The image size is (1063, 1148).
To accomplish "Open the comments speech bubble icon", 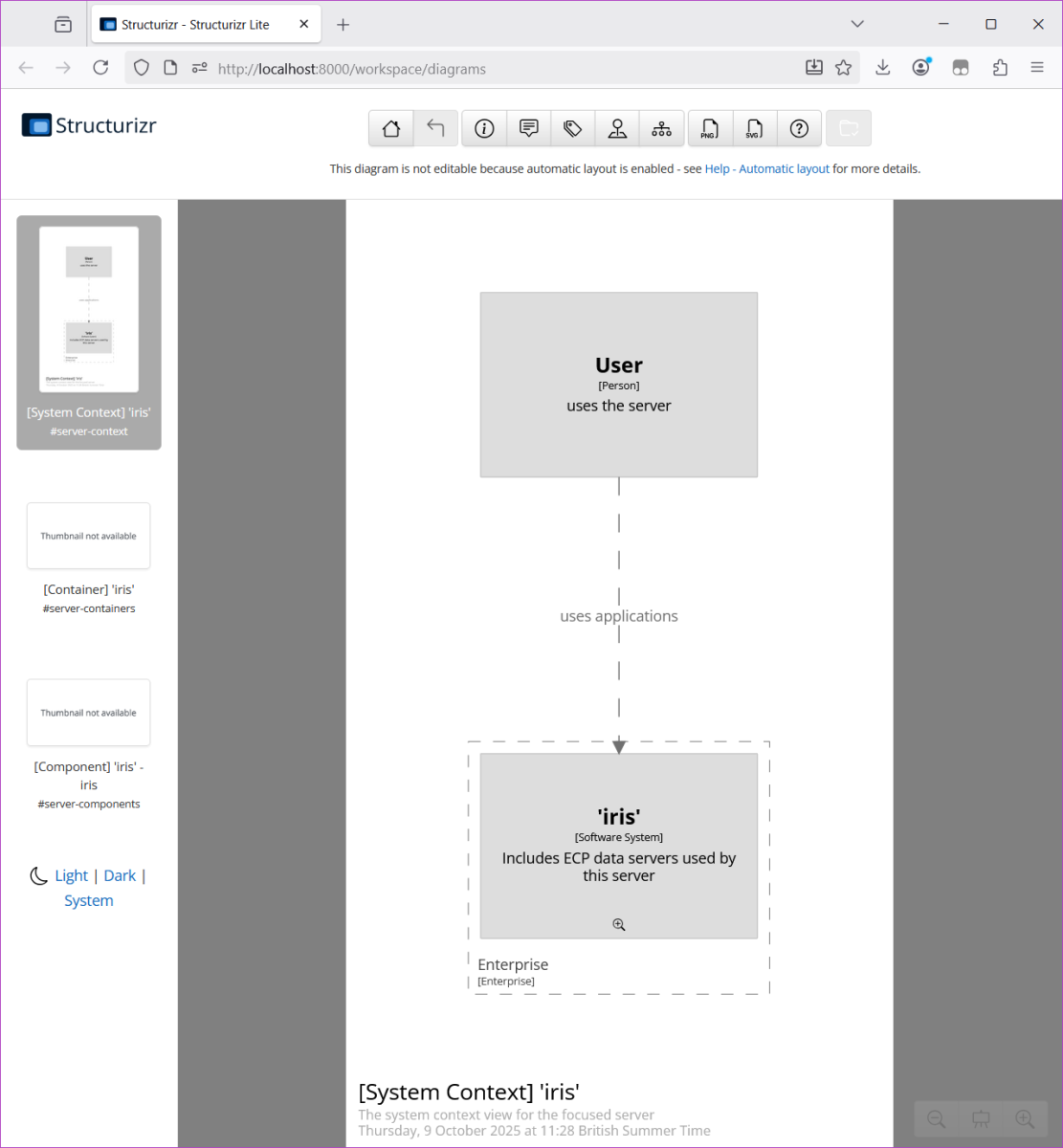I will tap(528, 128).
